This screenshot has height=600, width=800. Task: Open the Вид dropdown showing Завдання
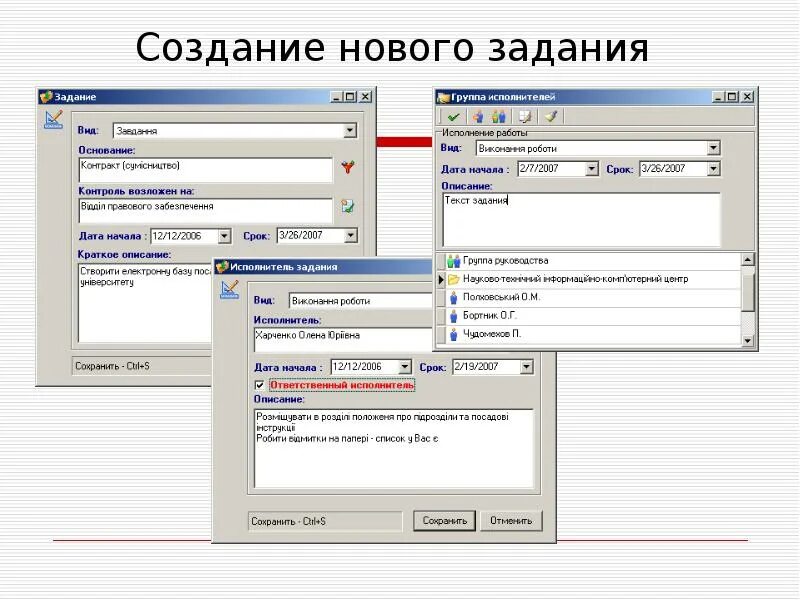349,131
